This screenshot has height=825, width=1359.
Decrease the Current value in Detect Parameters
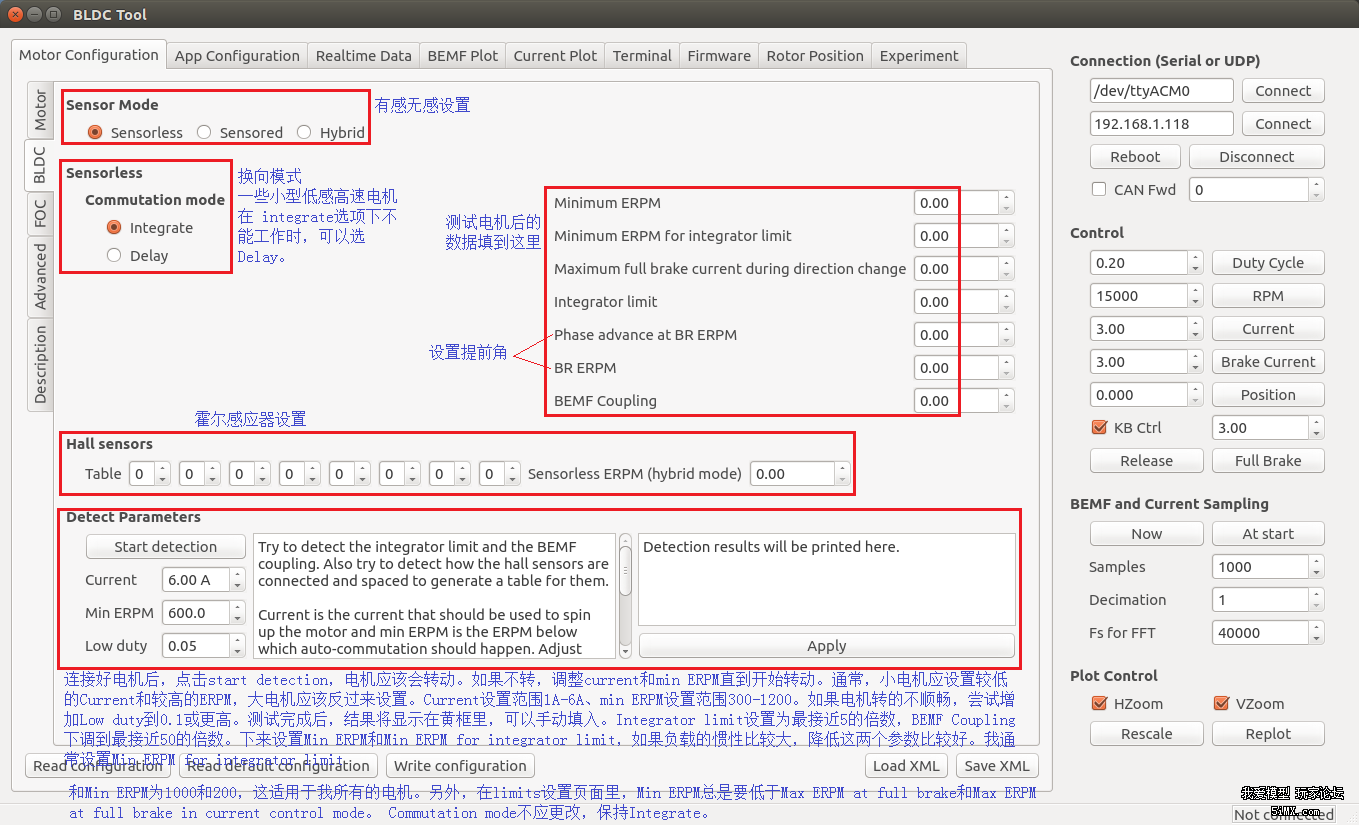pyautogui.click(x=237, y=583)
